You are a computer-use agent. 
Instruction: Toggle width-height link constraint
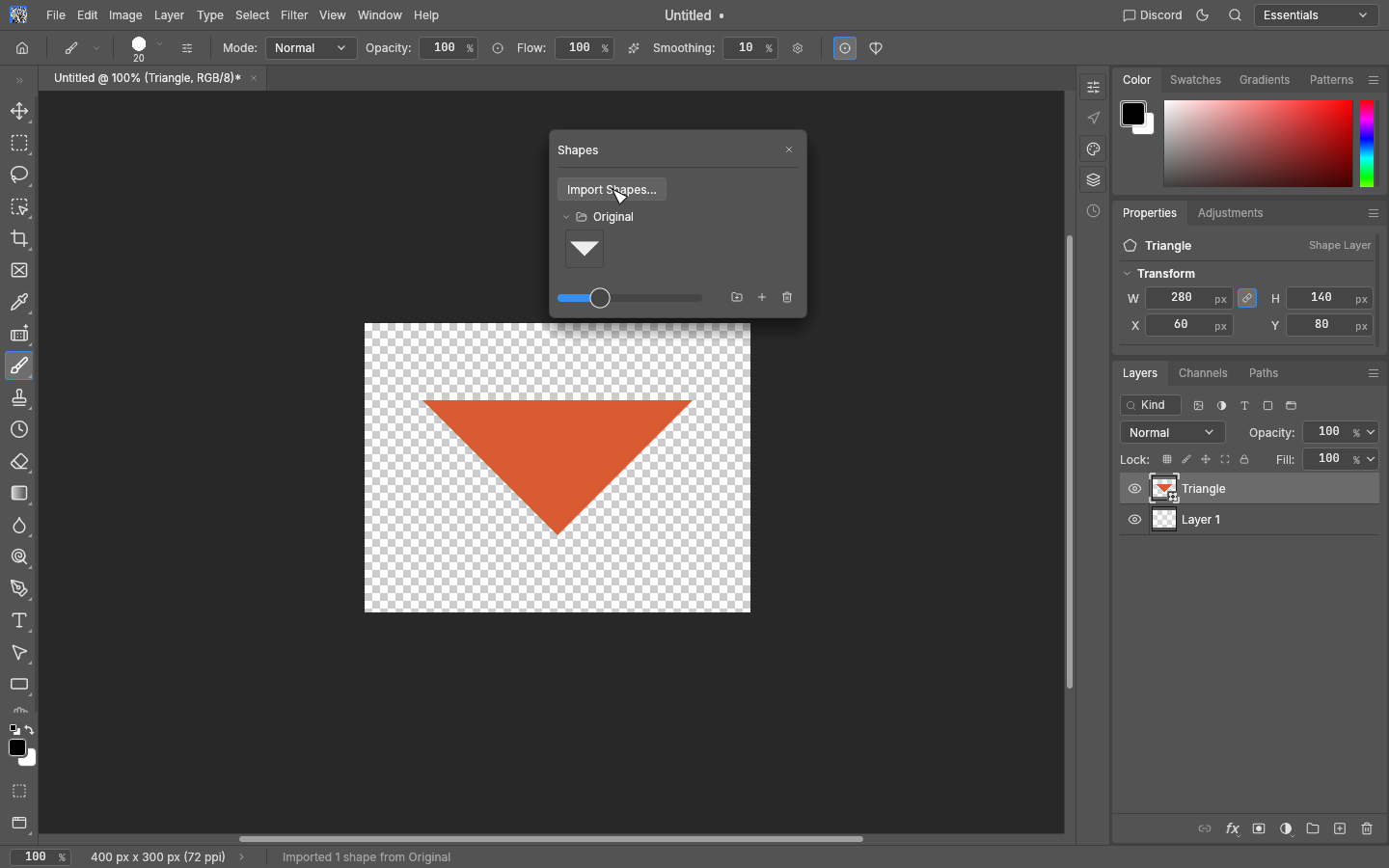pyautogui.click(x=1247, y=299)
